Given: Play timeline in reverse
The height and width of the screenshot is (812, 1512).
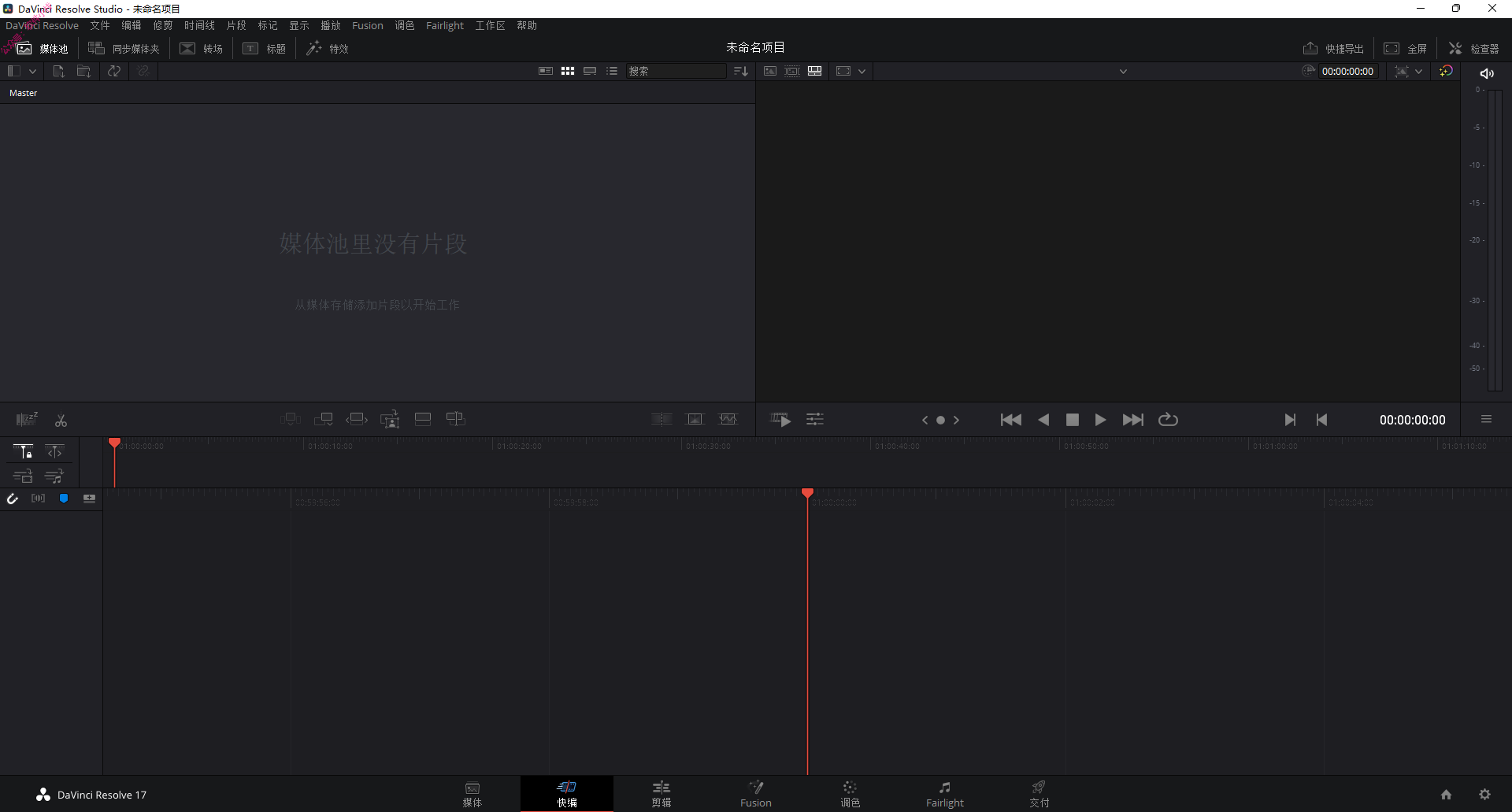Looking at the screenshot, I should point(1043,420).
